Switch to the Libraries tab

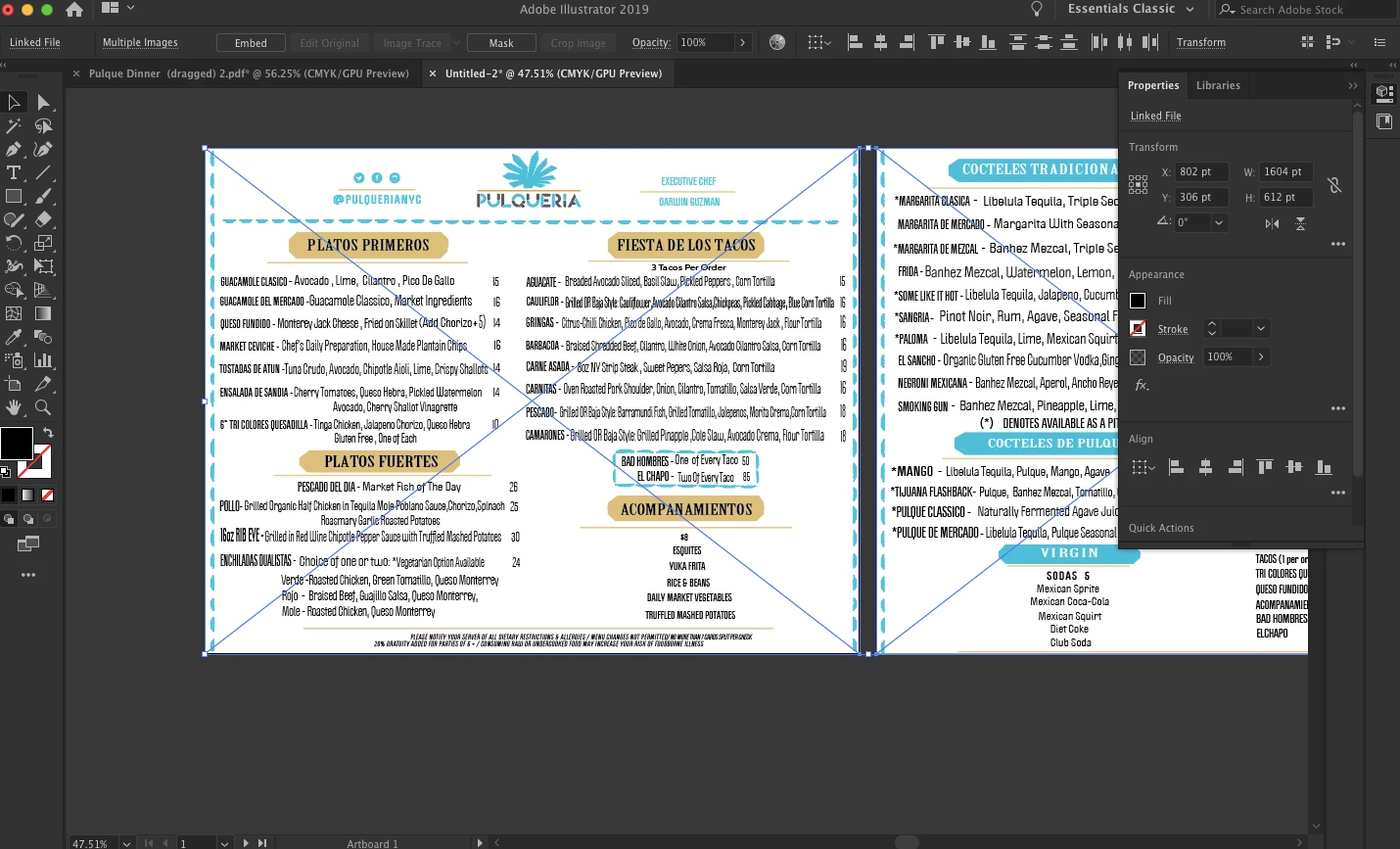pyautogui.click(x=1218, y=85)
